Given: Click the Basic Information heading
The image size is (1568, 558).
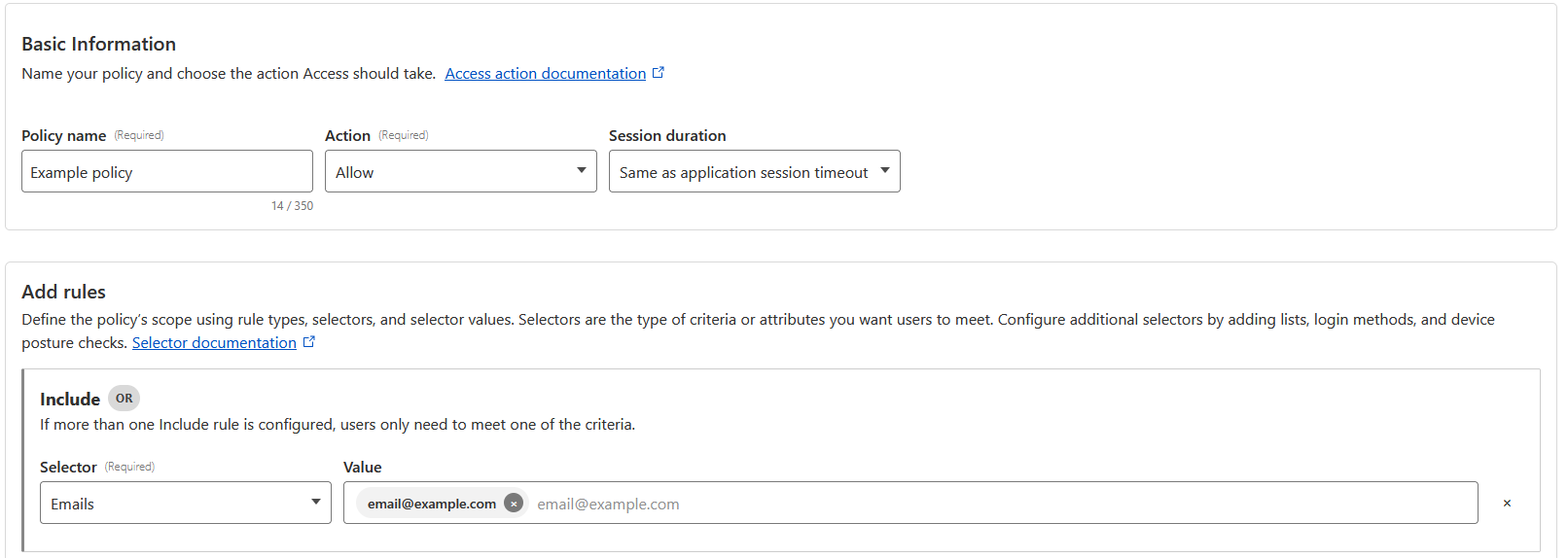Looking at the screenshot, I should [98, 44].
